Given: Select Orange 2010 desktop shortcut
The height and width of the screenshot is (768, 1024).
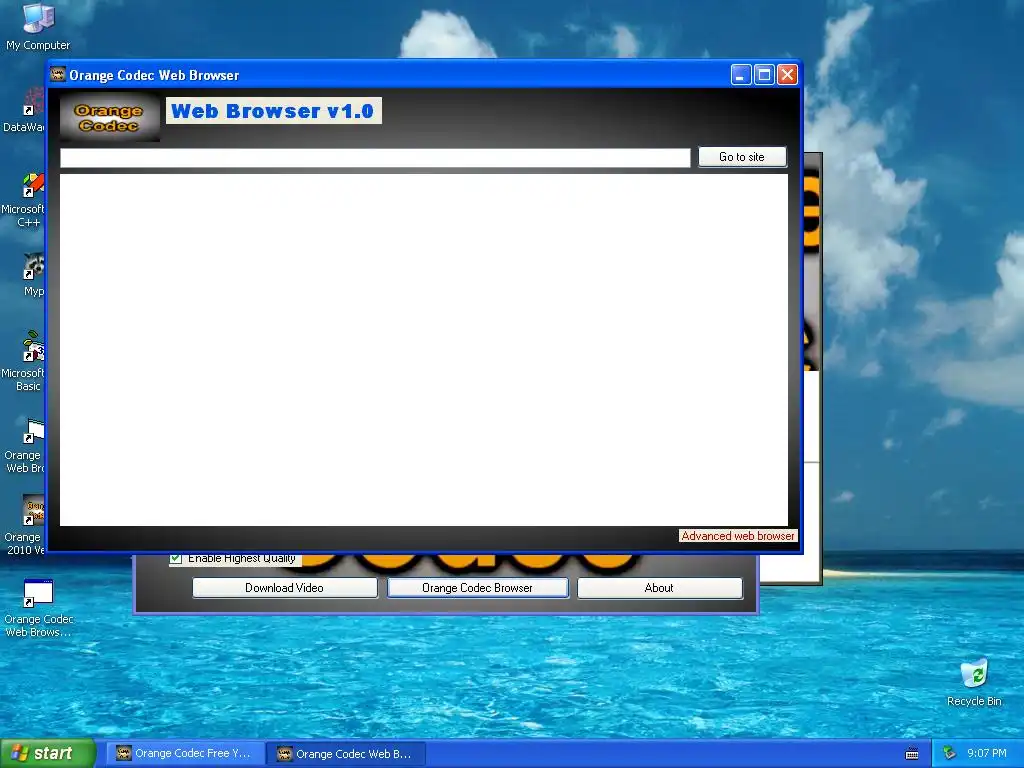Looking at the screenshot, I should pyautogui.click(x=25, y=526).
